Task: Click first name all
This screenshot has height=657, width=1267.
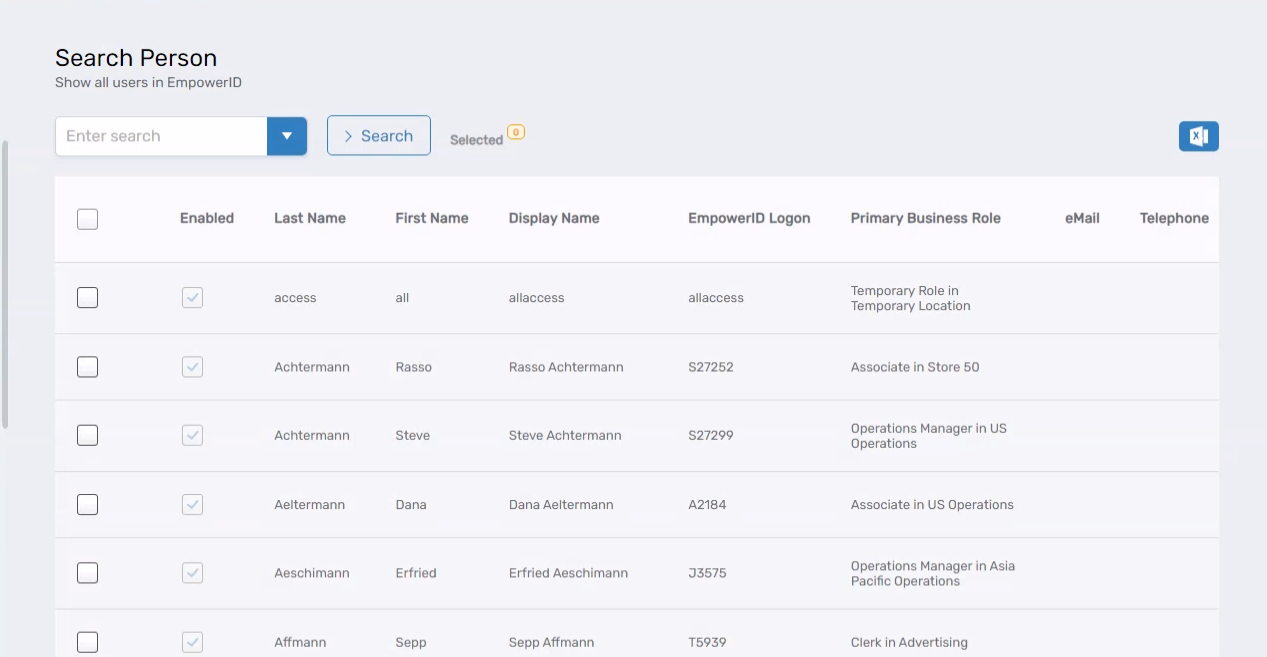Action: coord(402,298)
